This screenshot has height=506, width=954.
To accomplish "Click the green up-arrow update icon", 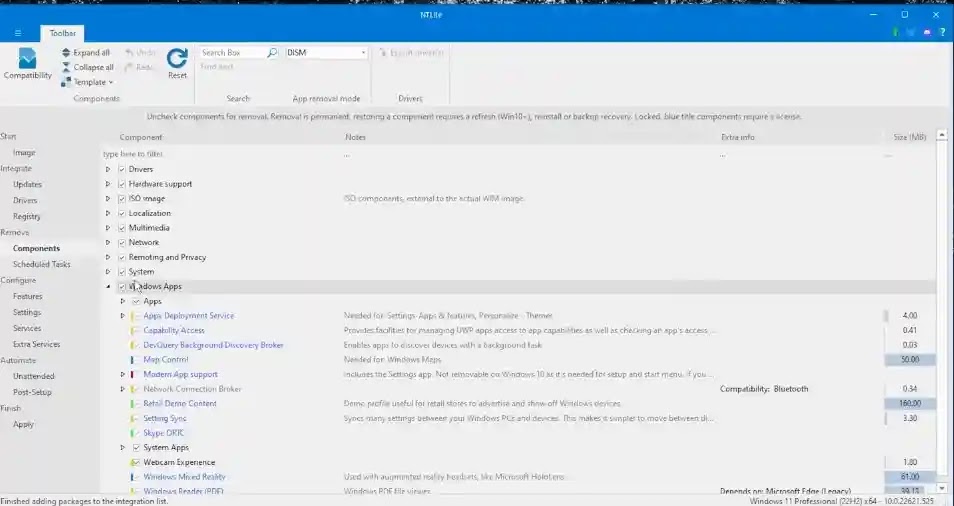I will [x=896, y=33].
